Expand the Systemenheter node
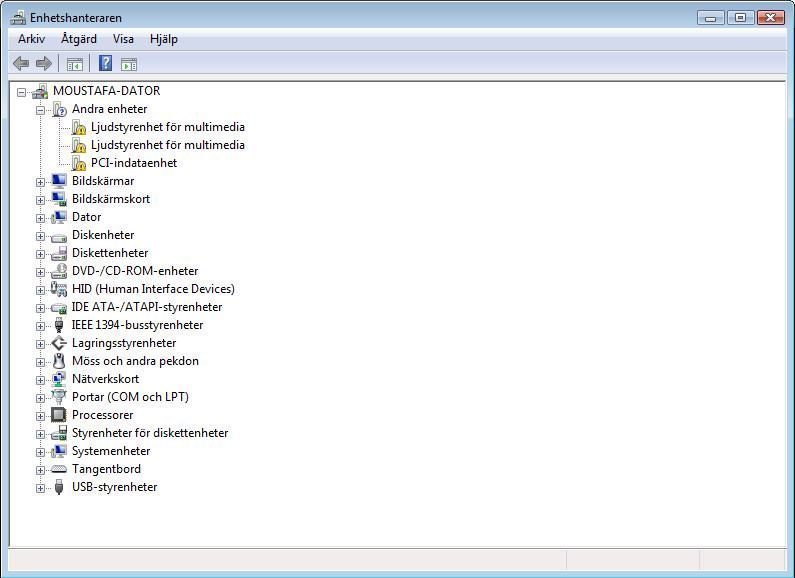Viewport: 795px width, 578px height. (x=40, y=452)
